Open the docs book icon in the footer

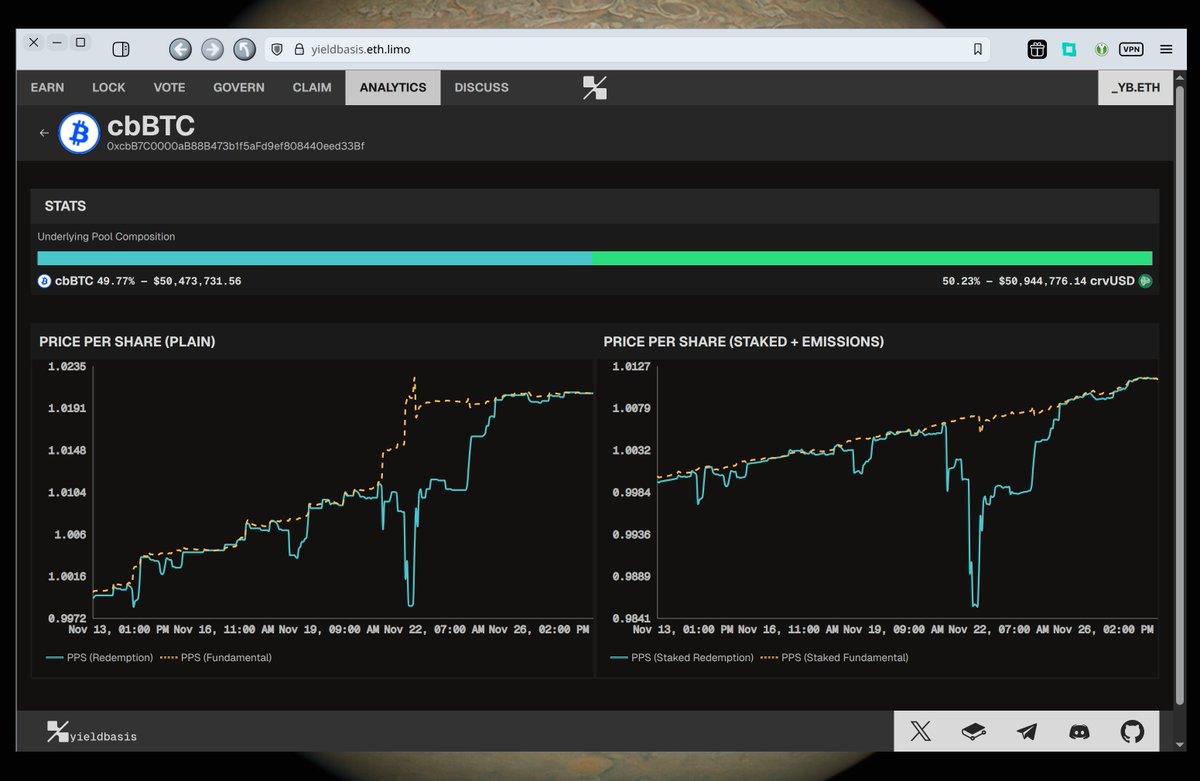point(974,731)
